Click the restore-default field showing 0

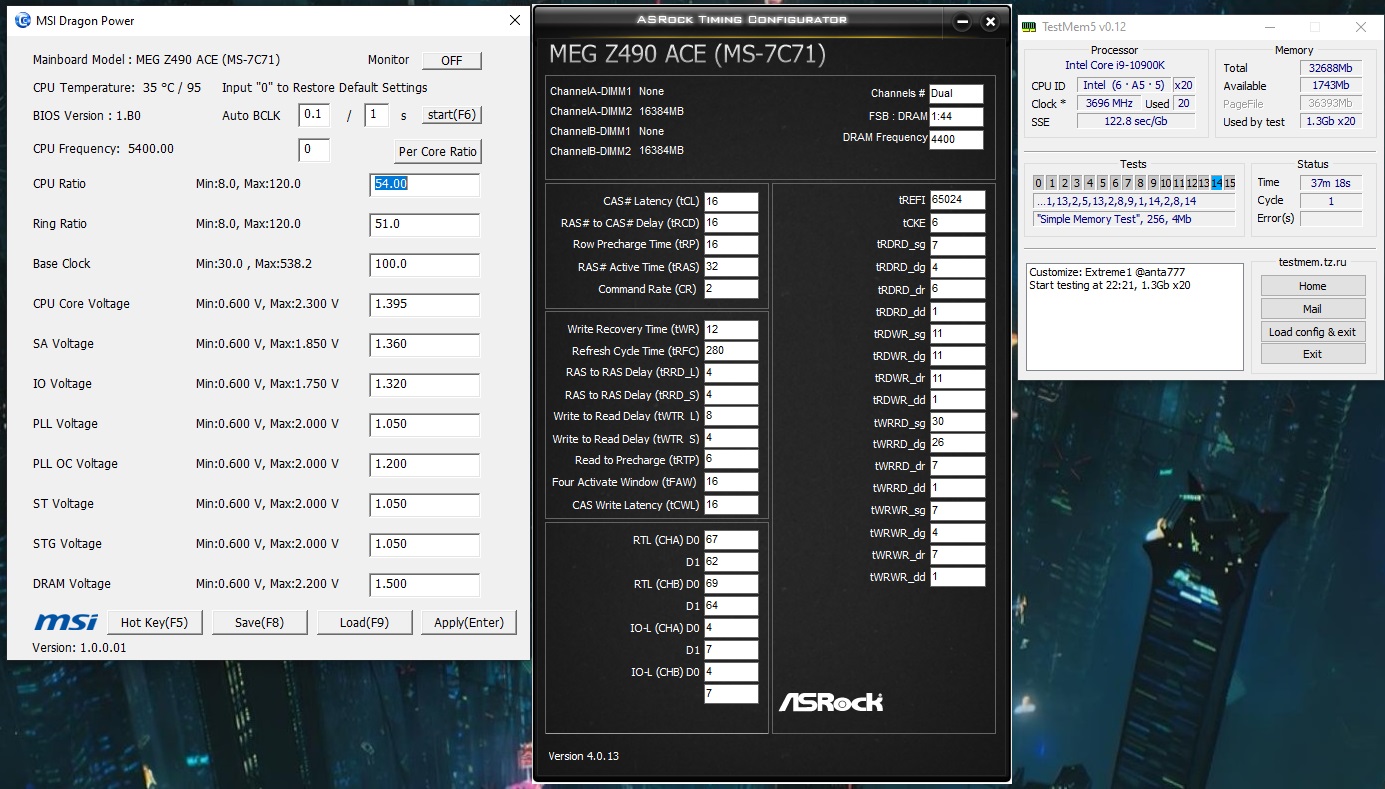click(314, 151)
